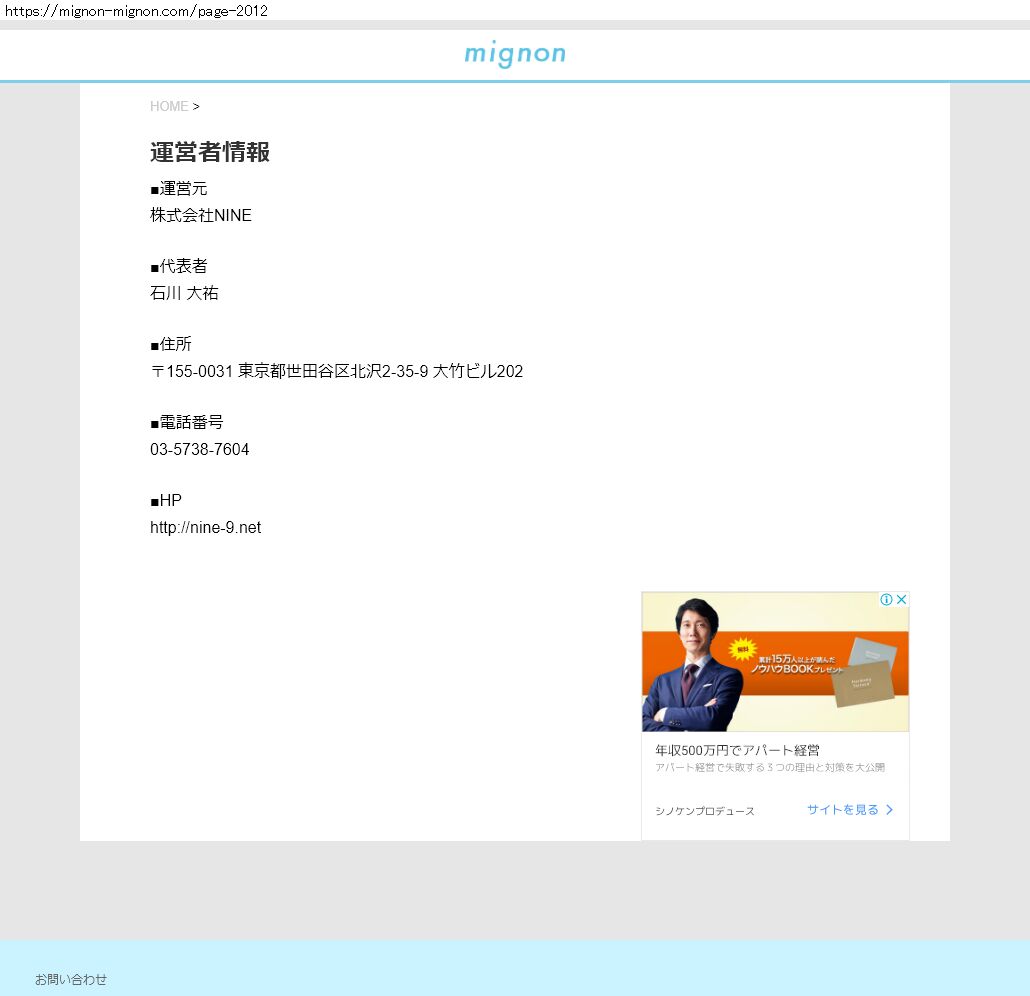Click the representative name 石川 大祐
This screenshot has width=1030, height=996.
point(184,293)
